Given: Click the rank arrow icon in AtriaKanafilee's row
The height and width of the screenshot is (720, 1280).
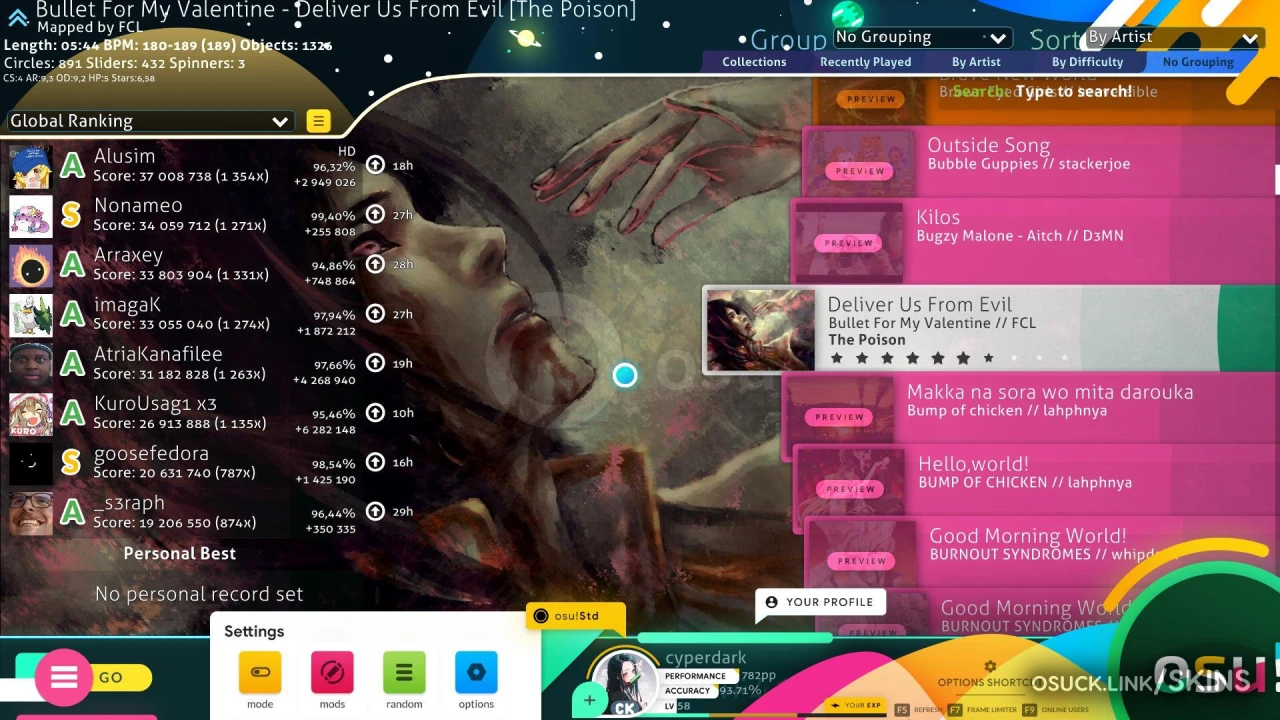Looking at the screenshot, I should (x=375, y=363).
